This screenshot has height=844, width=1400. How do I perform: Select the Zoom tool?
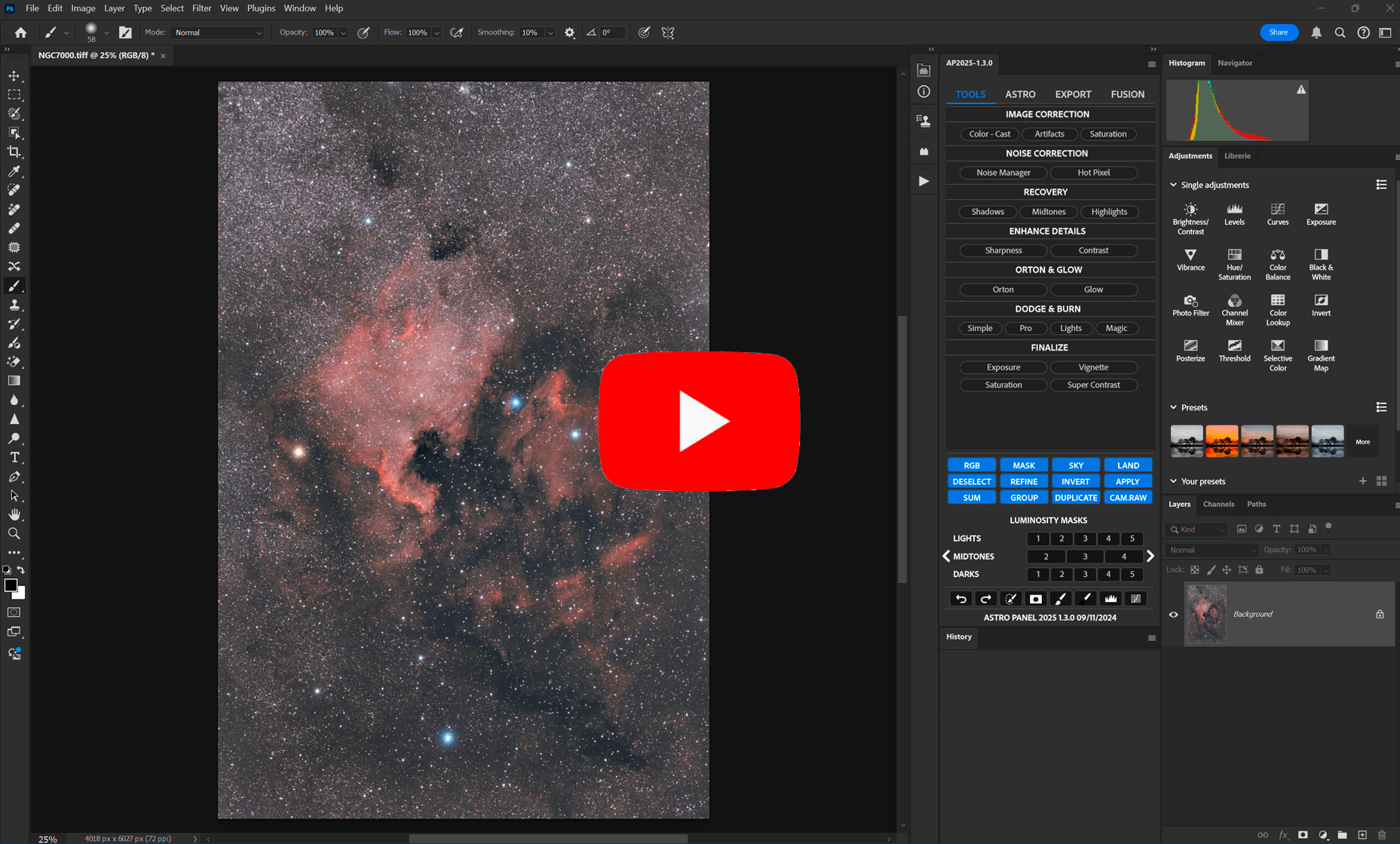pyautogui.click(x=14, y=533)
